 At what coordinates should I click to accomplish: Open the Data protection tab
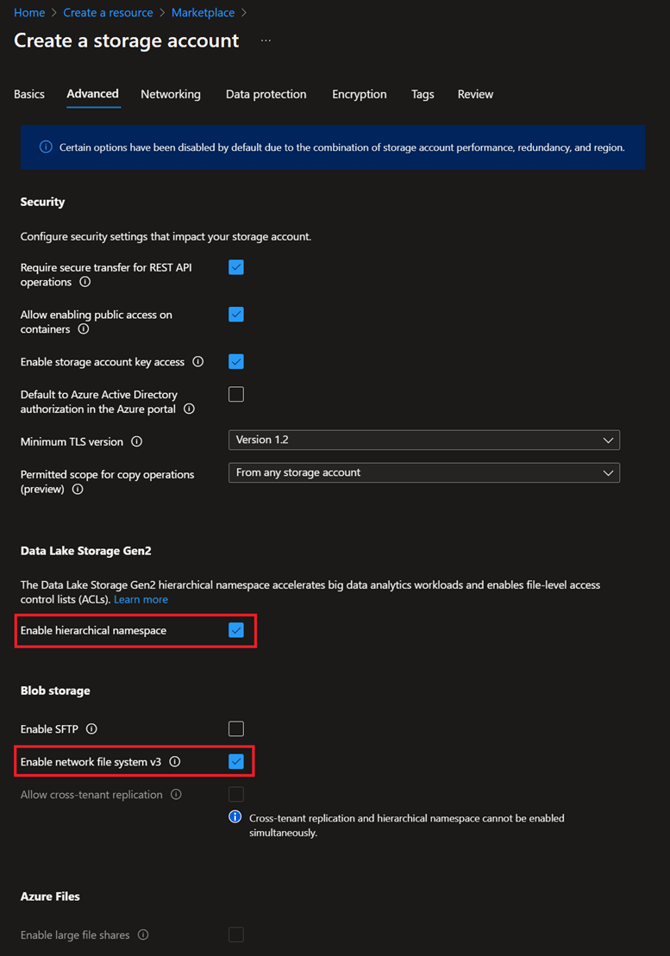point(266,94)
